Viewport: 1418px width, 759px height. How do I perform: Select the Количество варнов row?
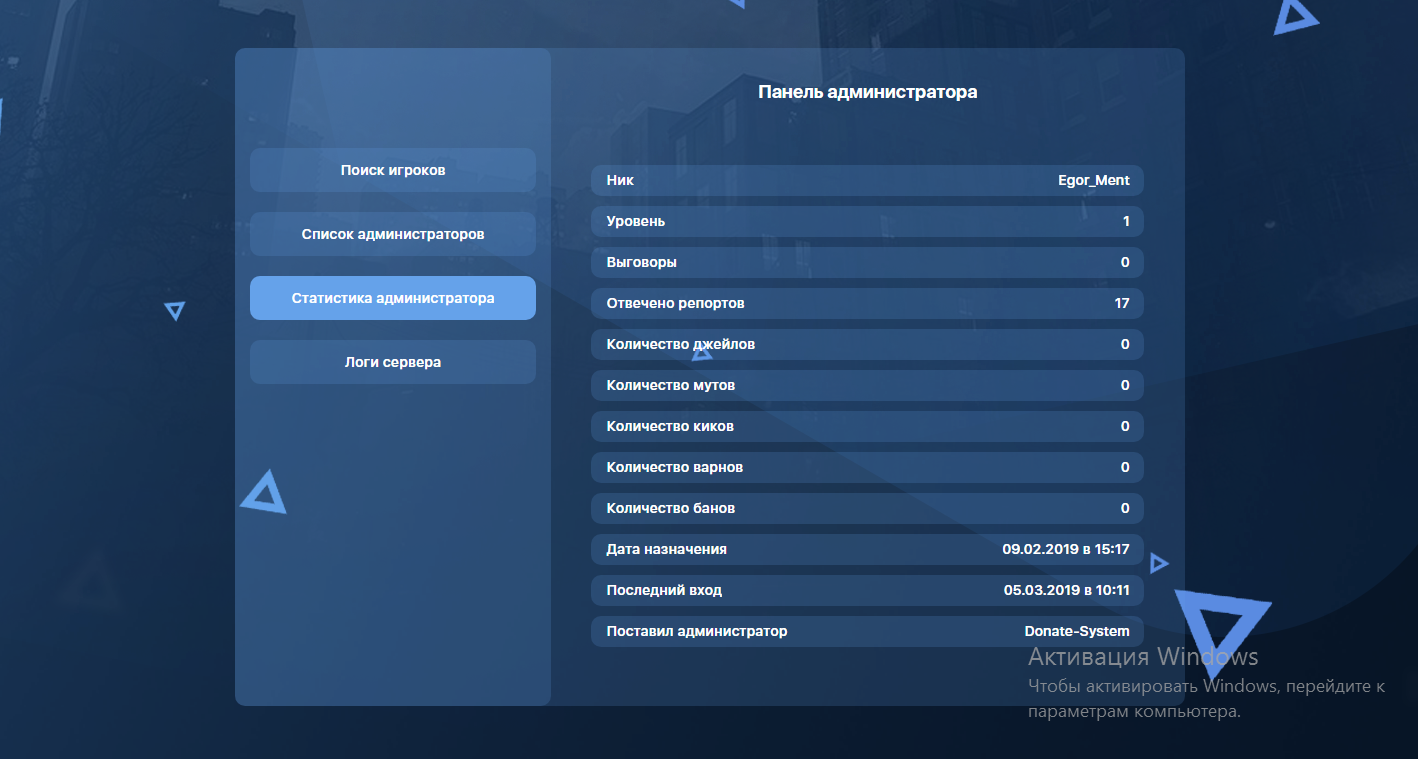(x=867, y=467)
